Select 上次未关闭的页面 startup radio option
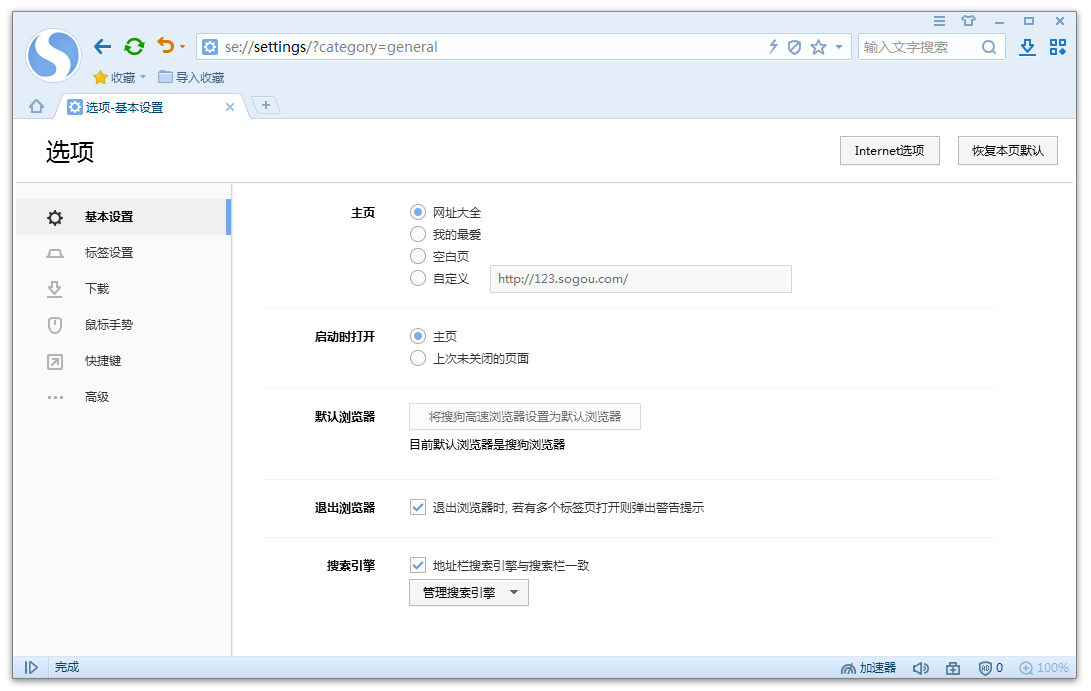Image resolution: width=1091 pixels, height=691 pixels. click(418, 358)
